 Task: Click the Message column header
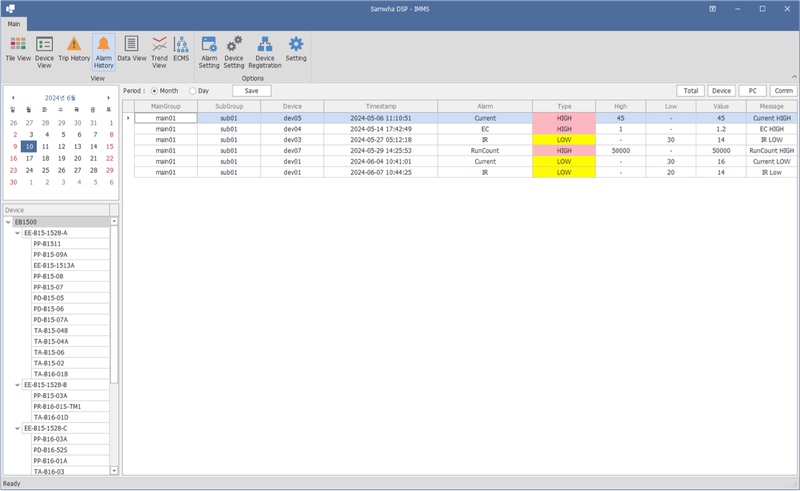tap(771, 106)
